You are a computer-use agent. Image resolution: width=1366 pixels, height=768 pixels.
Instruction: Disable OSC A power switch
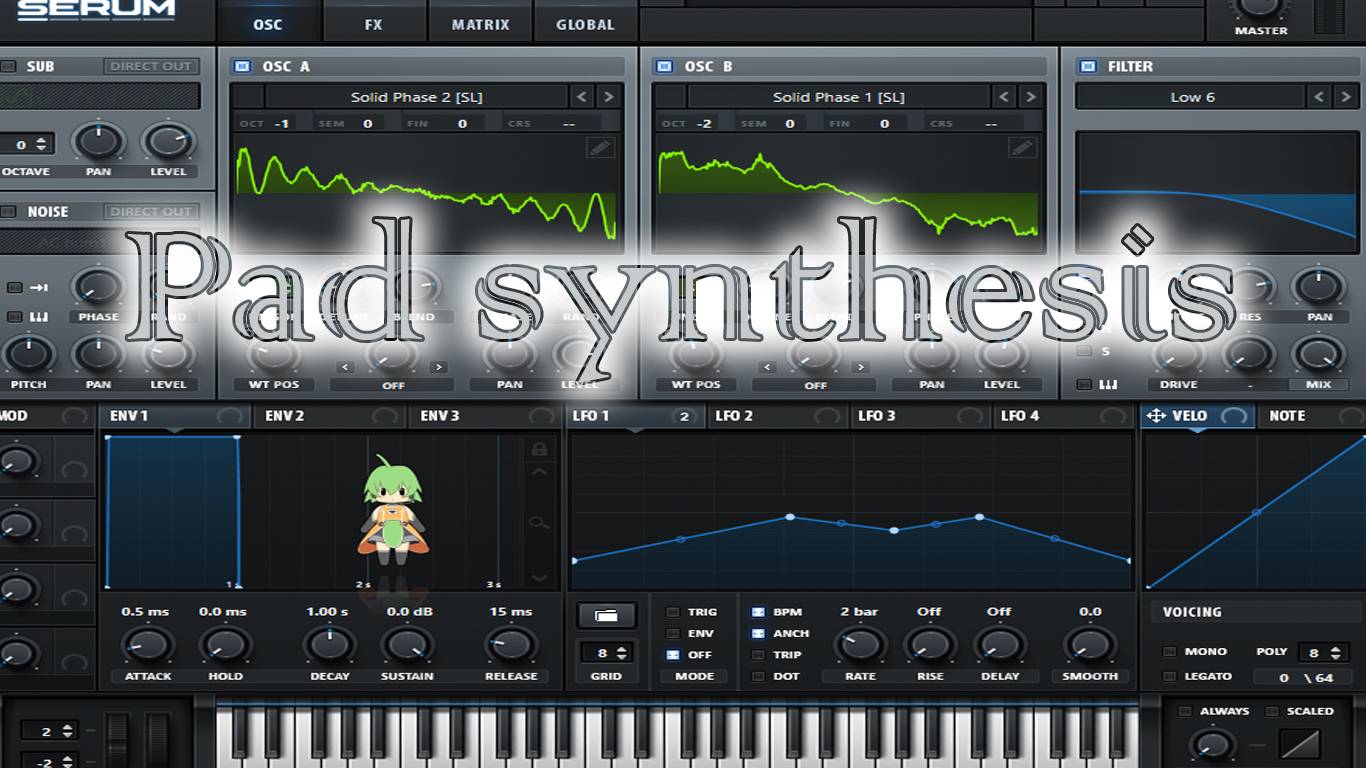pos(241,66)
